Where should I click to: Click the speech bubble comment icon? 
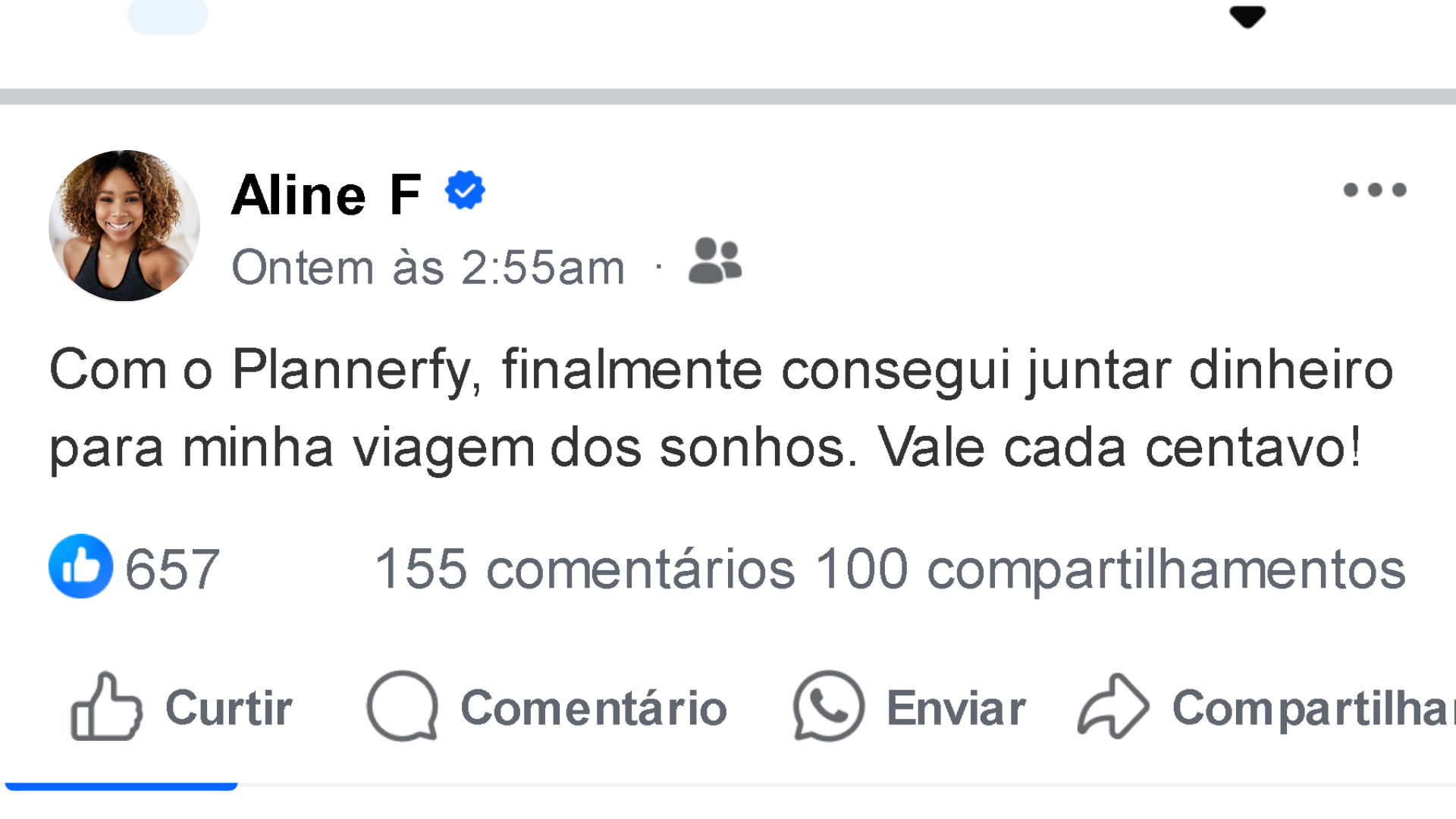click(x=402, y=706)
